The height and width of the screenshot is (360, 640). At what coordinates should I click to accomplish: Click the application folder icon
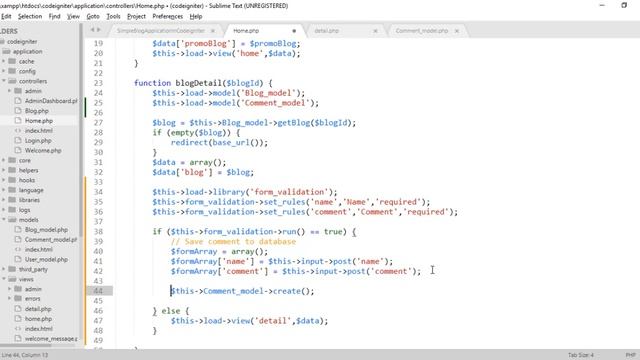[x=6, y=51]
